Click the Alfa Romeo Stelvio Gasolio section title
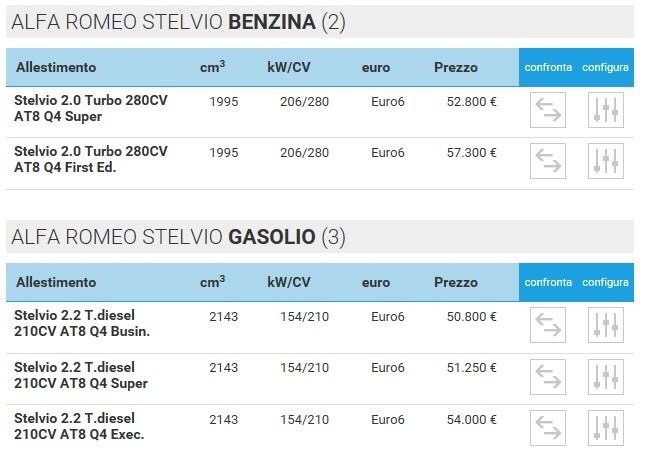The width and height of the screenshot is (647, 455). click(178, 237)
